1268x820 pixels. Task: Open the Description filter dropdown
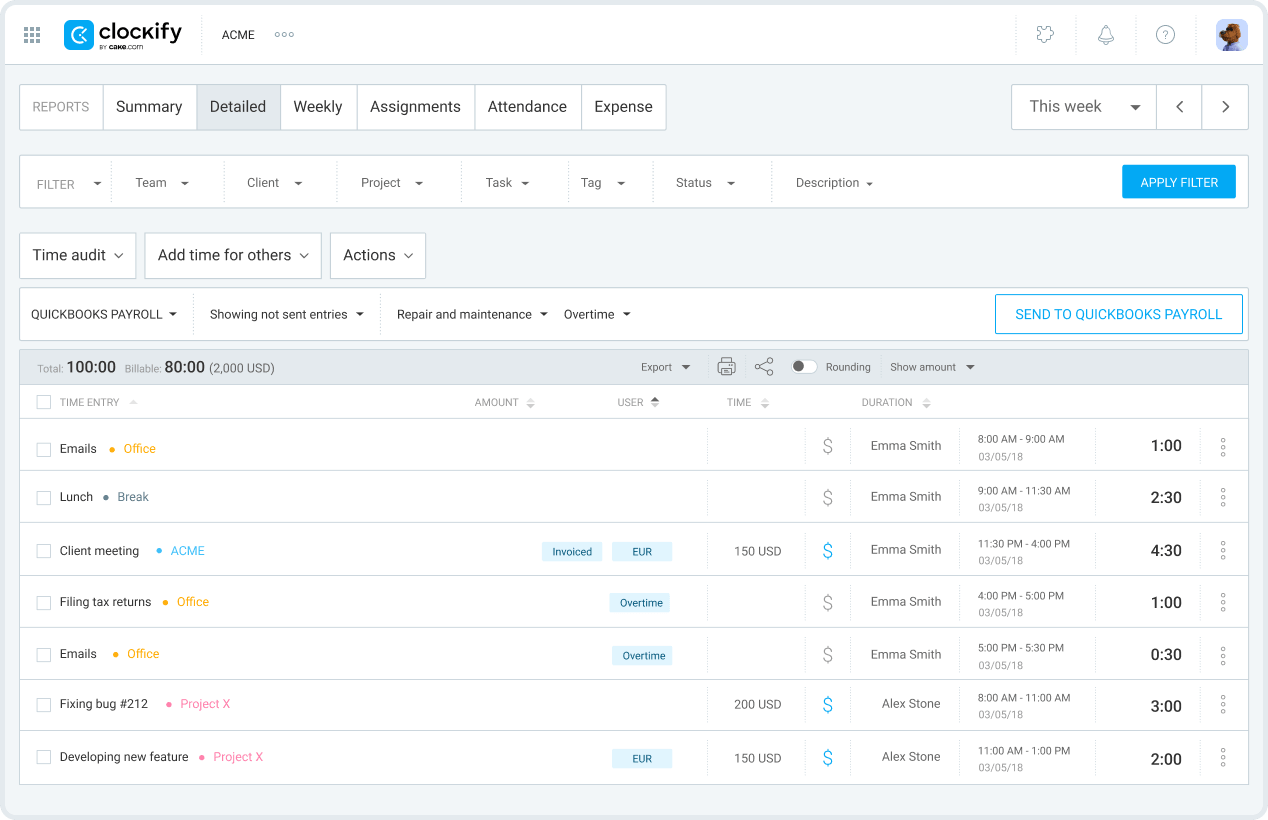pyautogui.click(x=834, y=183)
